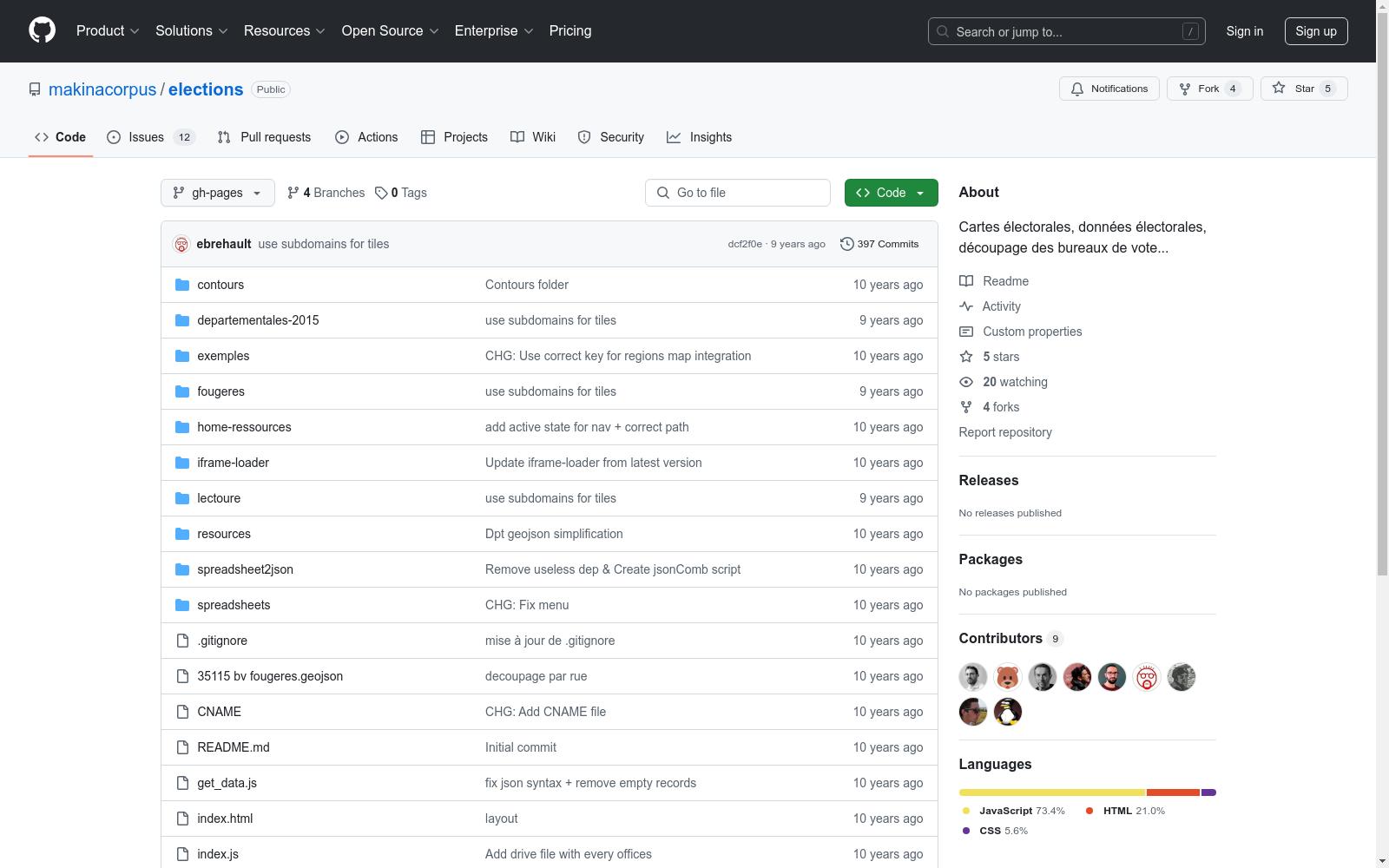Screen dimensions: 1389x868
Task: Expand the Product menu
Action: [108, 30]
